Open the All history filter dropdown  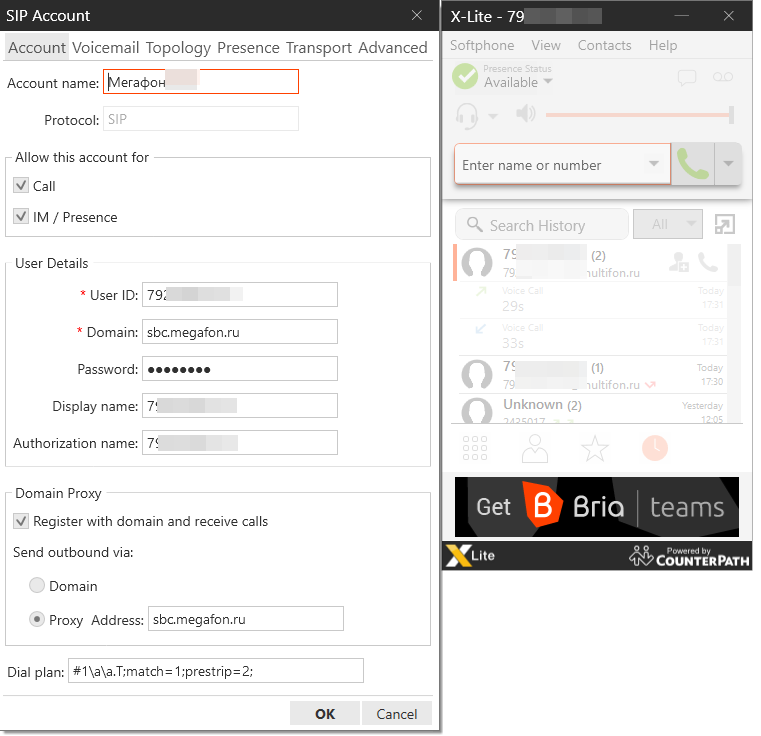pyautogui.click(x=668, y=224)
